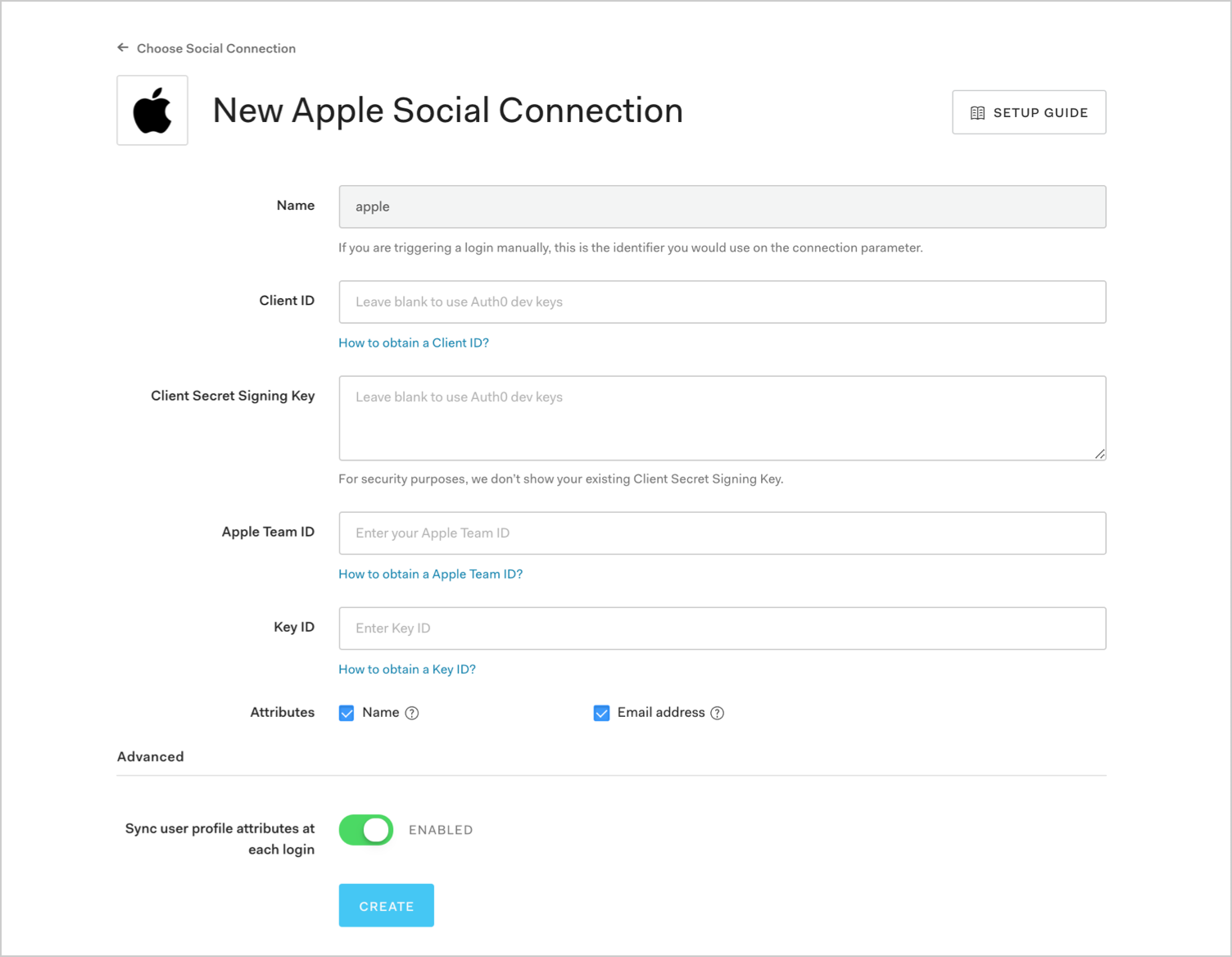This screenshot has width=1232, height=957.
Task: Open the 'How to obtain a Apple Team ID?' link
Action: pyautogui.click(x=430, y=574)
